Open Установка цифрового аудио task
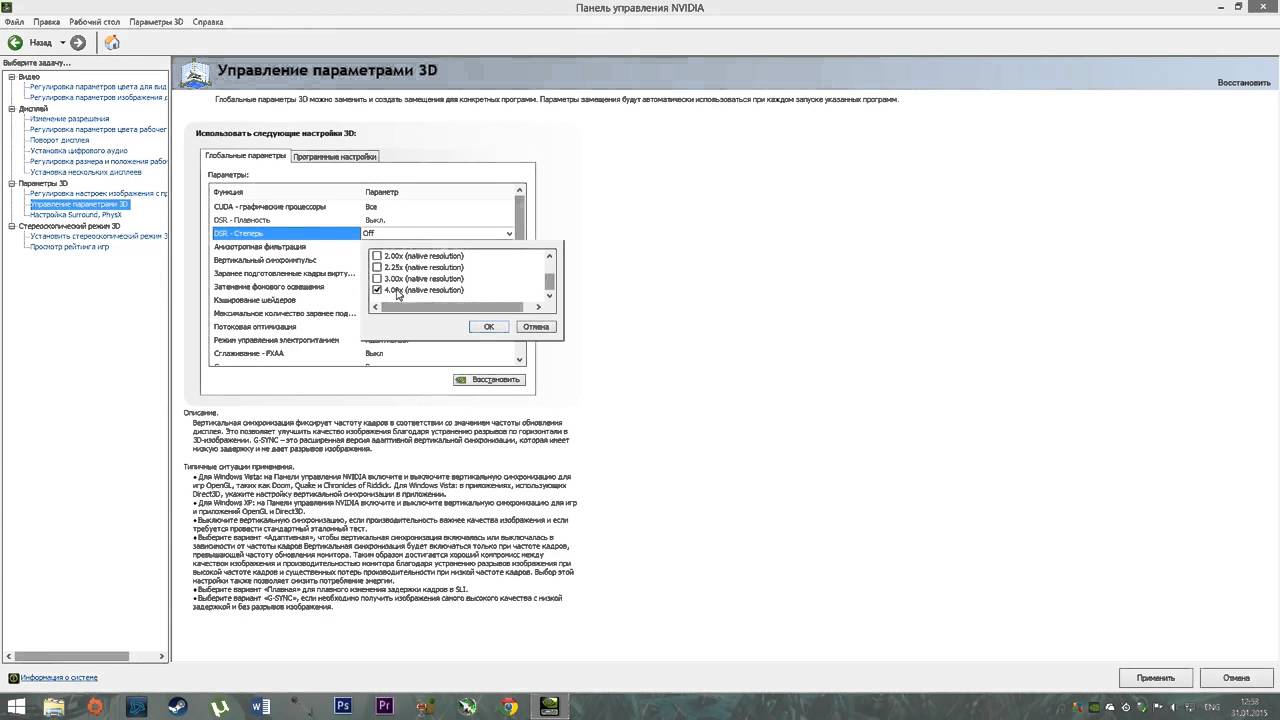The height and width of the screenshot is (720, 1280). pyautogui.click(x=79, y=151)
